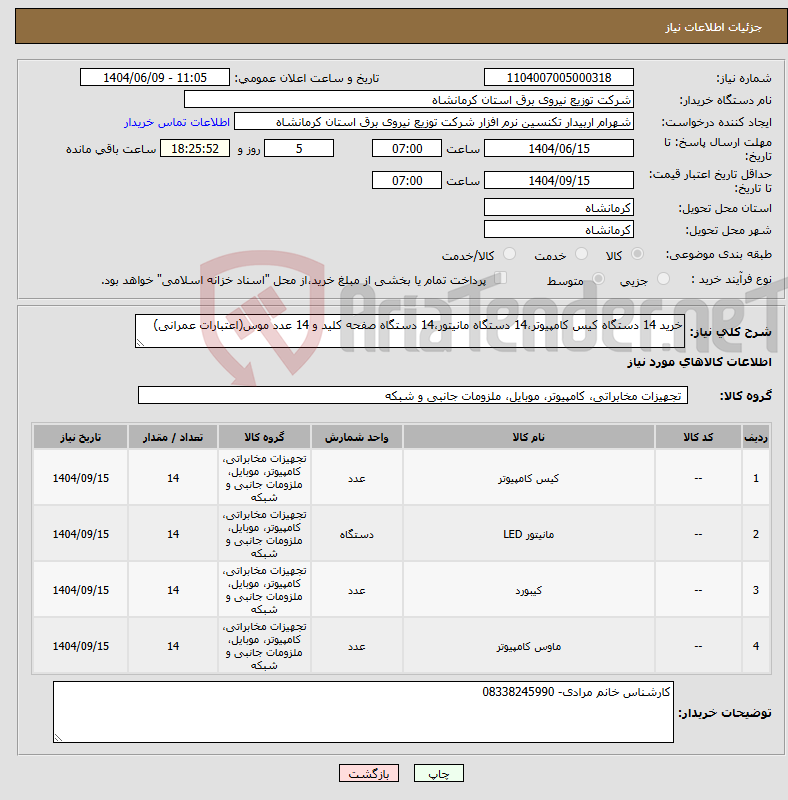Click the resize handle of buyer notes textarea
The image size is (788, 800).
(x=58, y=737)
